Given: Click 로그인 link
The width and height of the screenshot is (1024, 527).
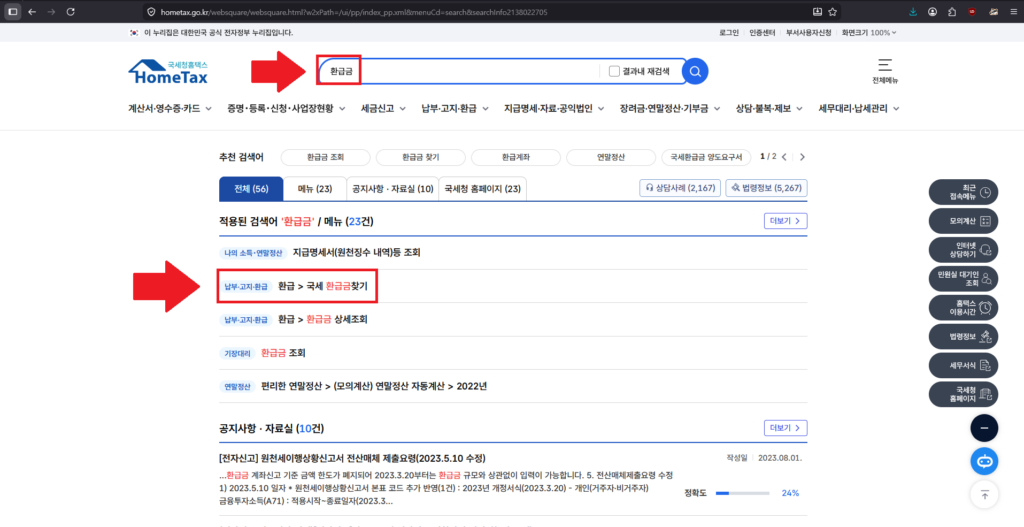Looking at the screenshot, I should (728, 32).
